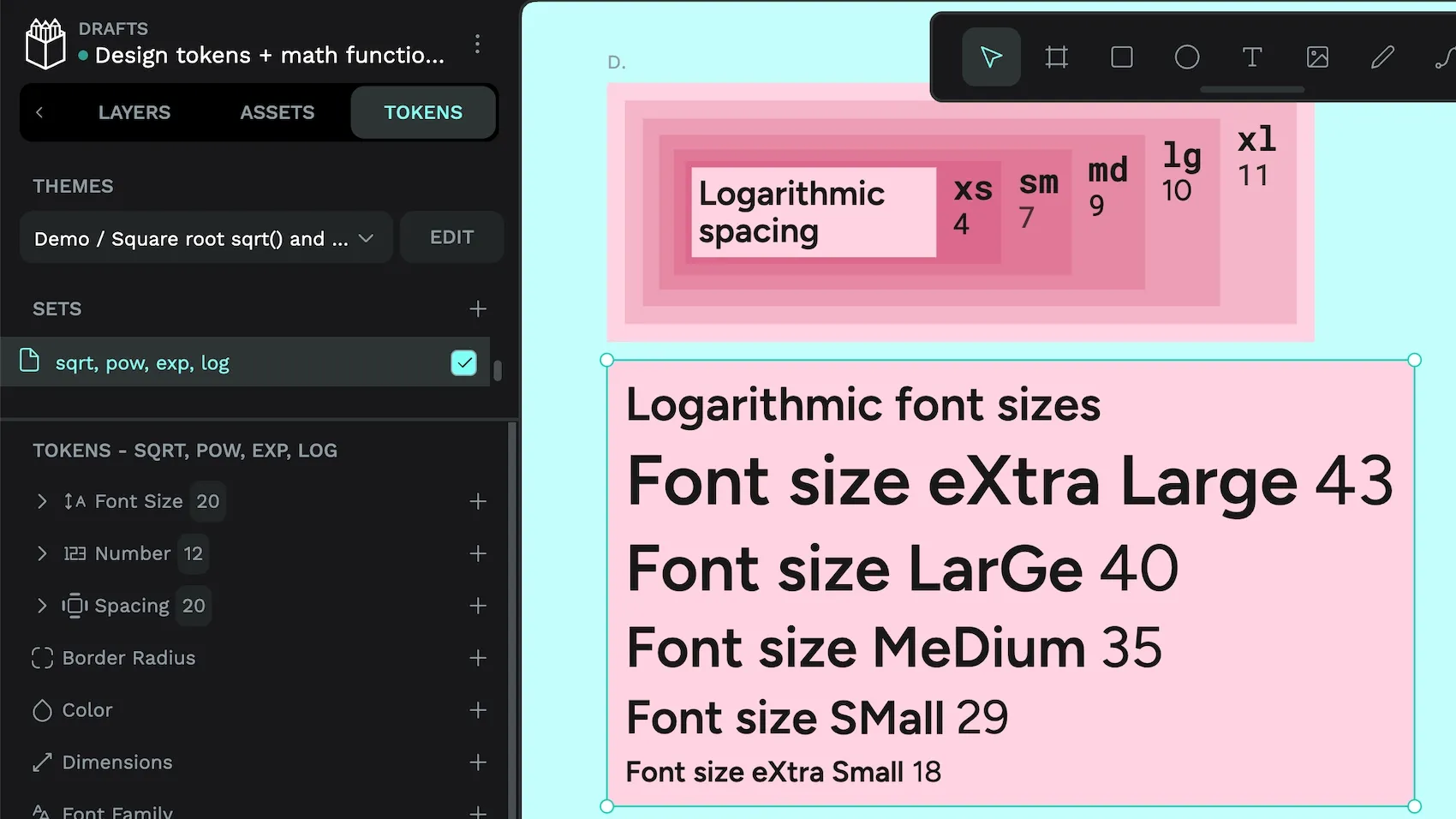Click the Edit themes button
Screen dimensions: 1456x819
tap(451, 237)
